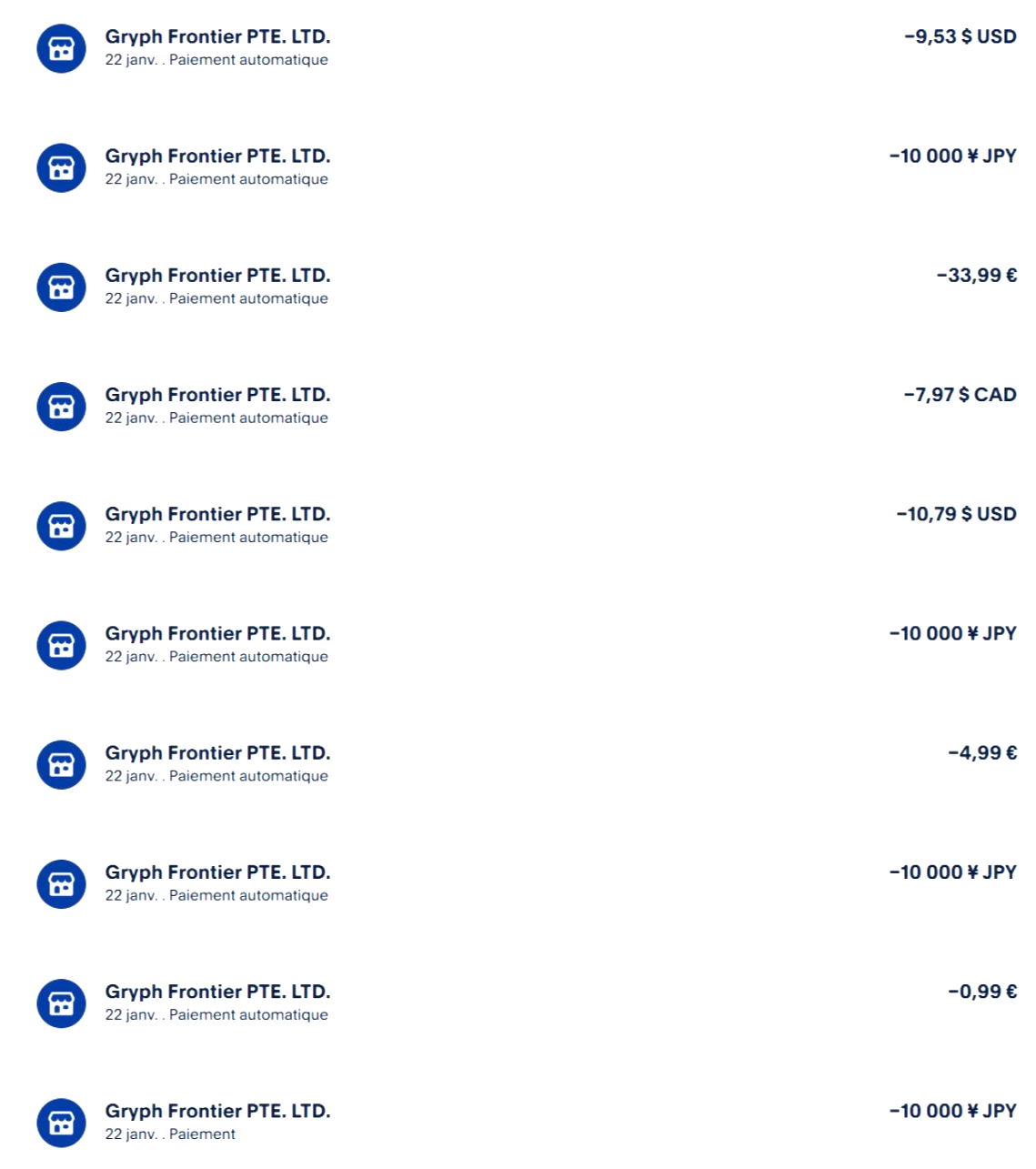Click shop icon next to the −4,99 € payment
The image size is (1036, 1169).
[61, 765]
